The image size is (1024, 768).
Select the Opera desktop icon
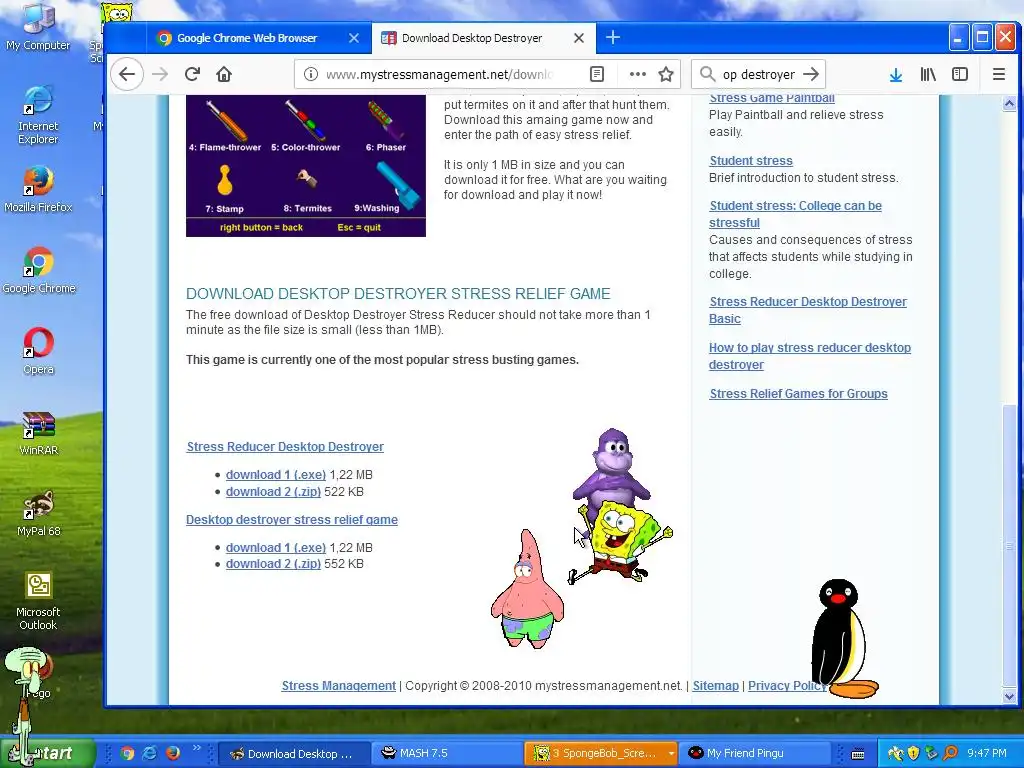click(39, 351)
